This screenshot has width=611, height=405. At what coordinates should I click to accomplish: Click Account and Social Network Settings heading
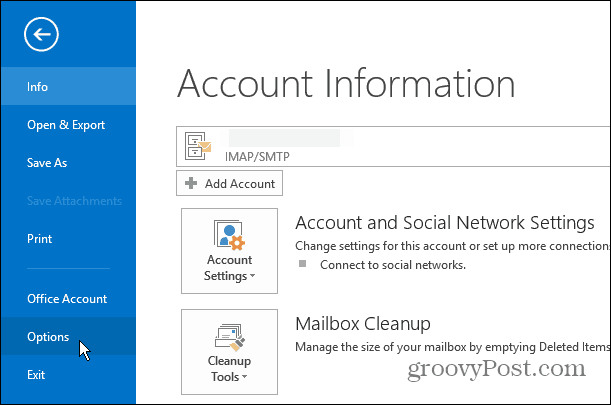445,223
